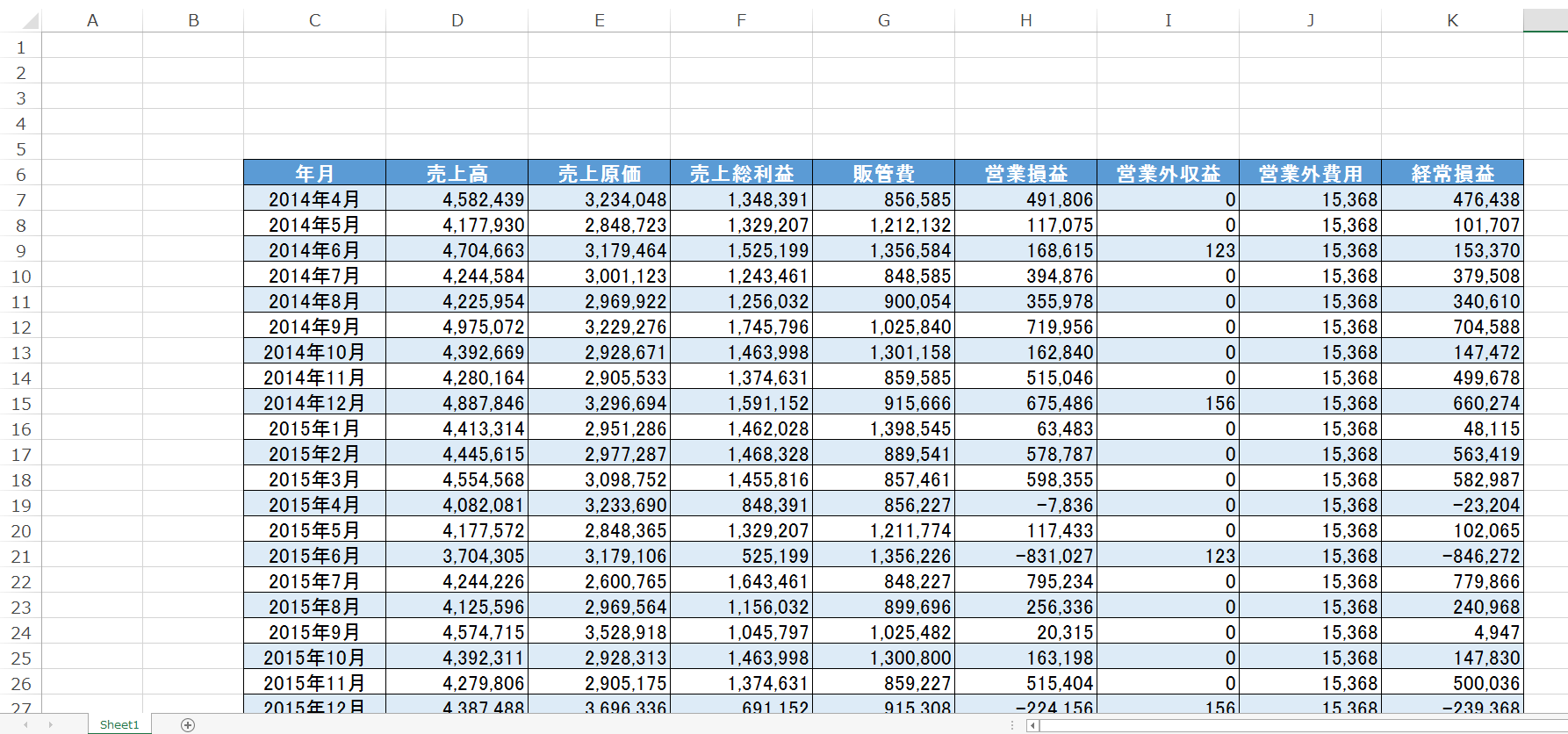The image size is (1568, 734).
Task: Add a new sheet with plus icon
Action: tap(187, 724)
